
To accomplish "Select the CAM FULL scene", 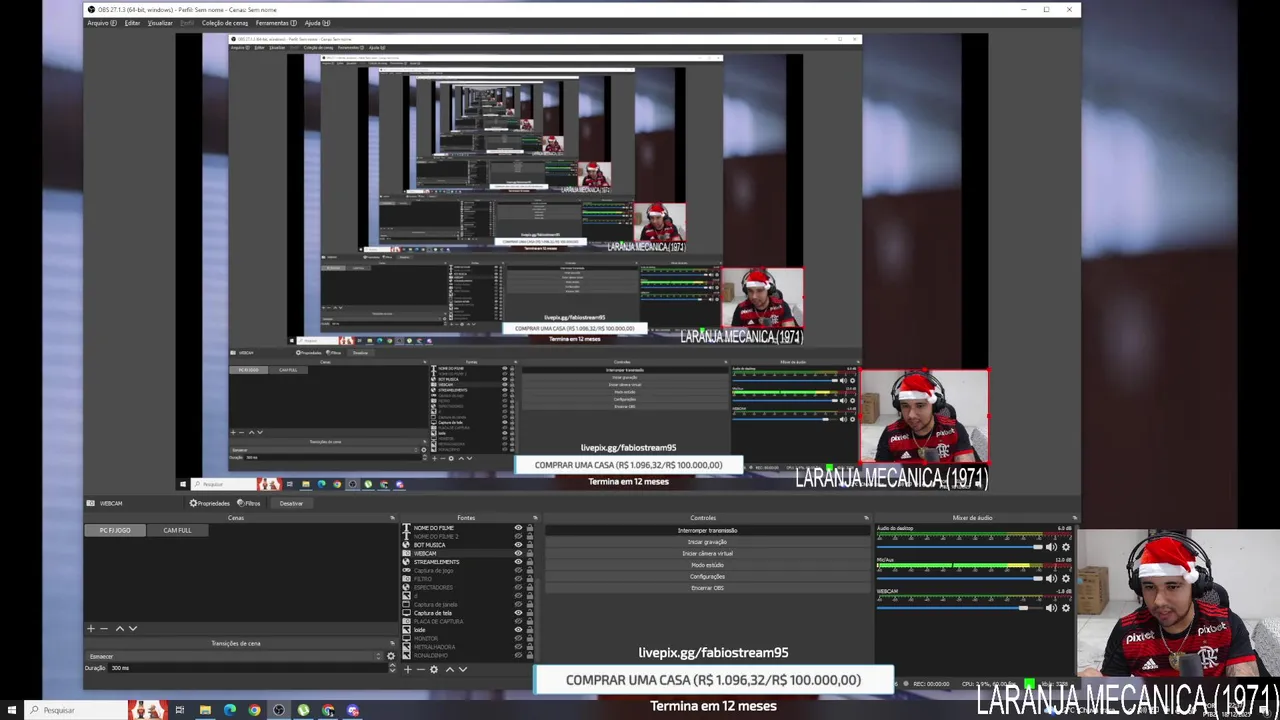I will (x=177, y=530).
